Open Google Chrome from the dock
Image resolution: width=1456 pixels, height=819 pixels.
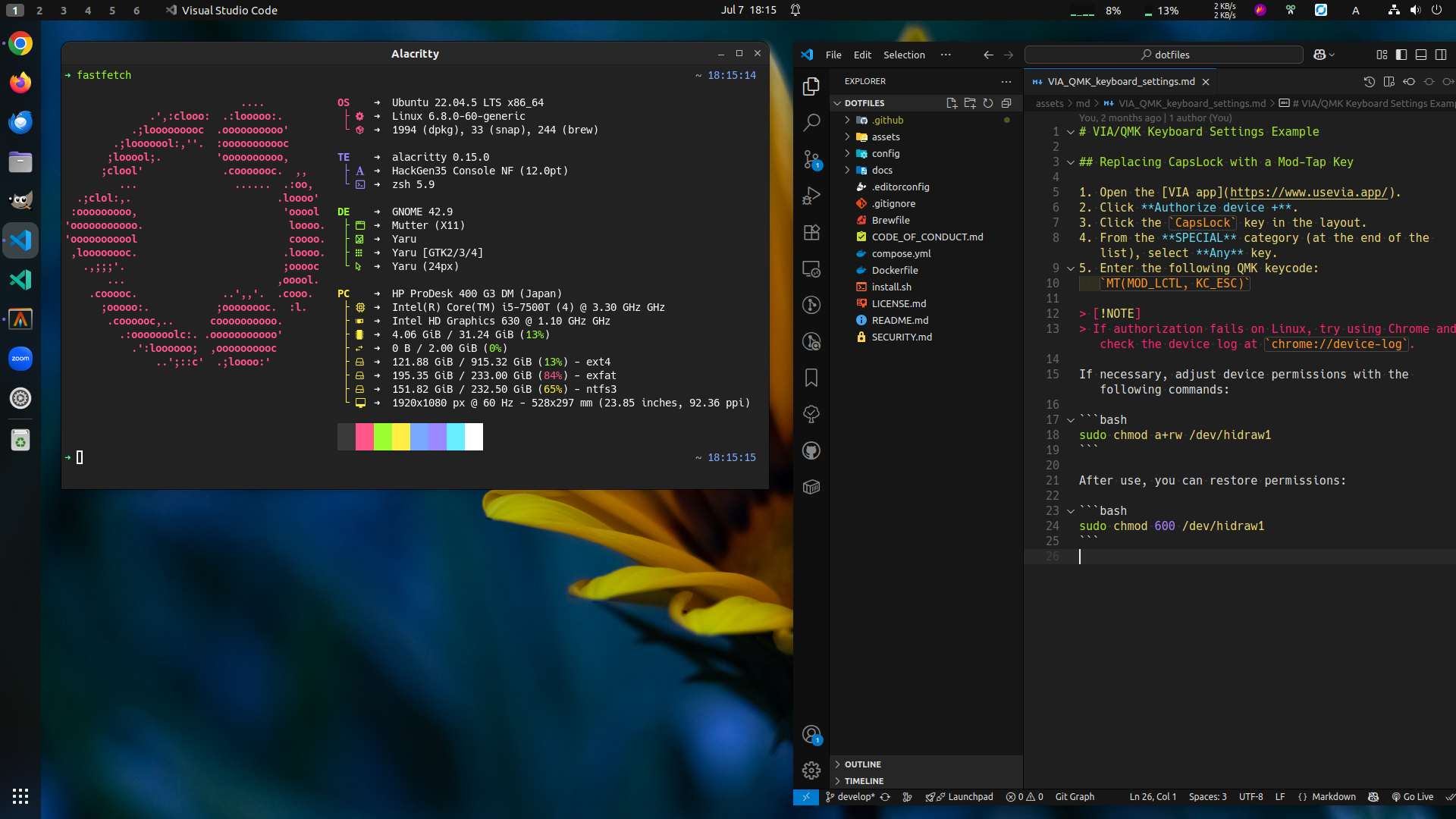pyautogui.click(x=20, y=43)
